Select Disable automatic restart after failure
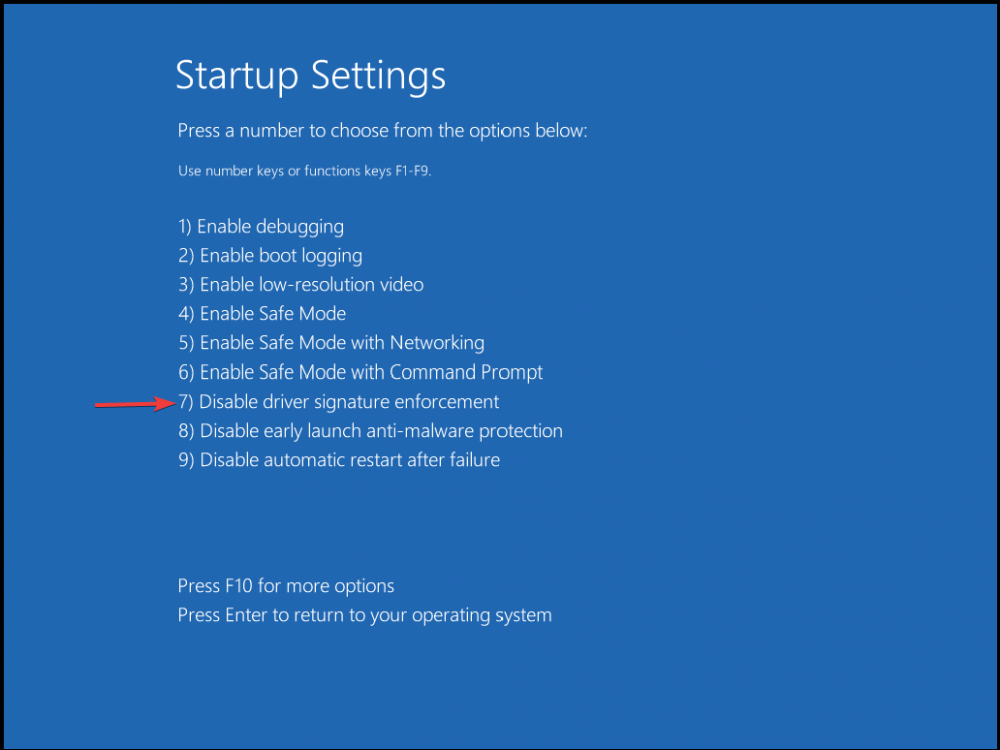The image size is (1000, 750). pos(339,460)
